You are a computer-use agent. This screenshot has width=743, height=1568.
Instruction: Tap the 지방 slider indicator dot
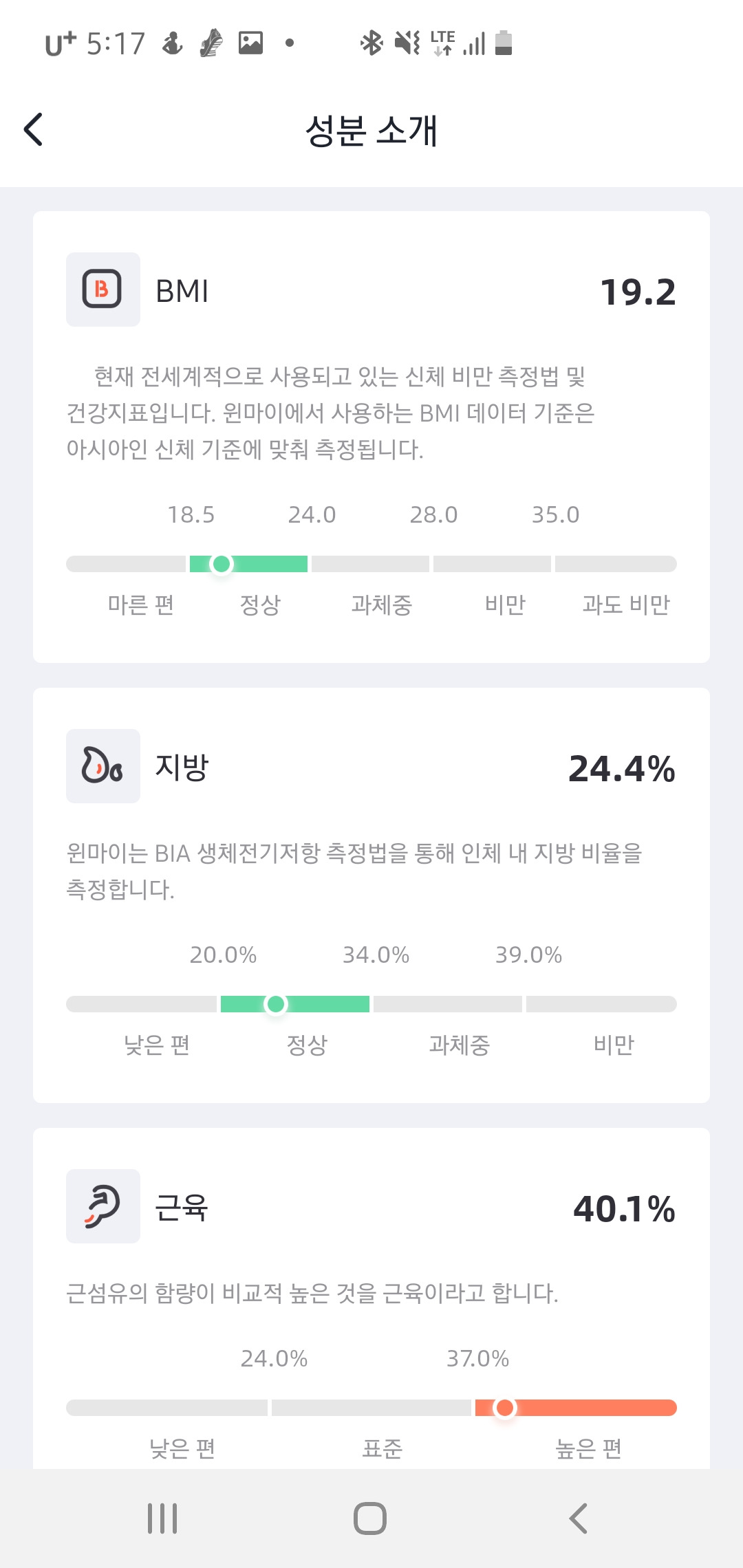pyautogui.click(x=276, y=1004)
